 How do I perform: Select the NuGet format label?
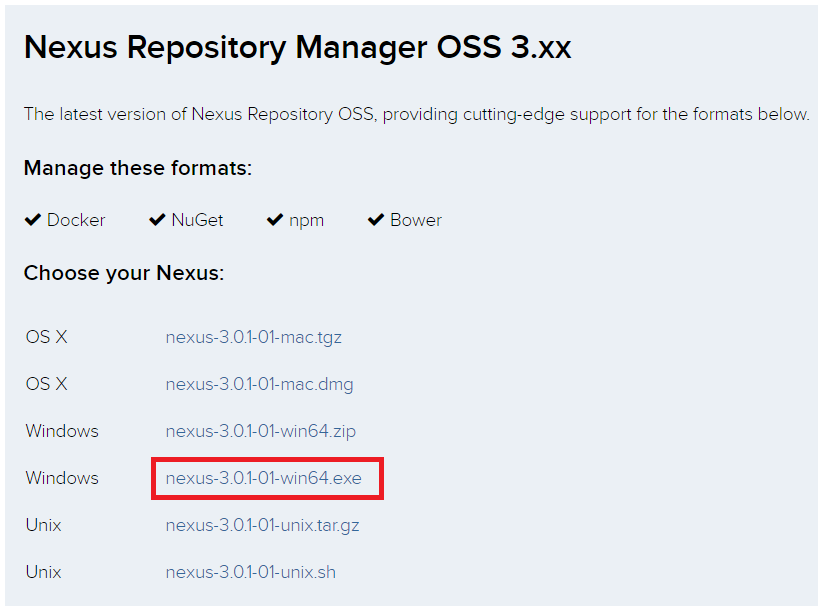[x=197, y=220]
